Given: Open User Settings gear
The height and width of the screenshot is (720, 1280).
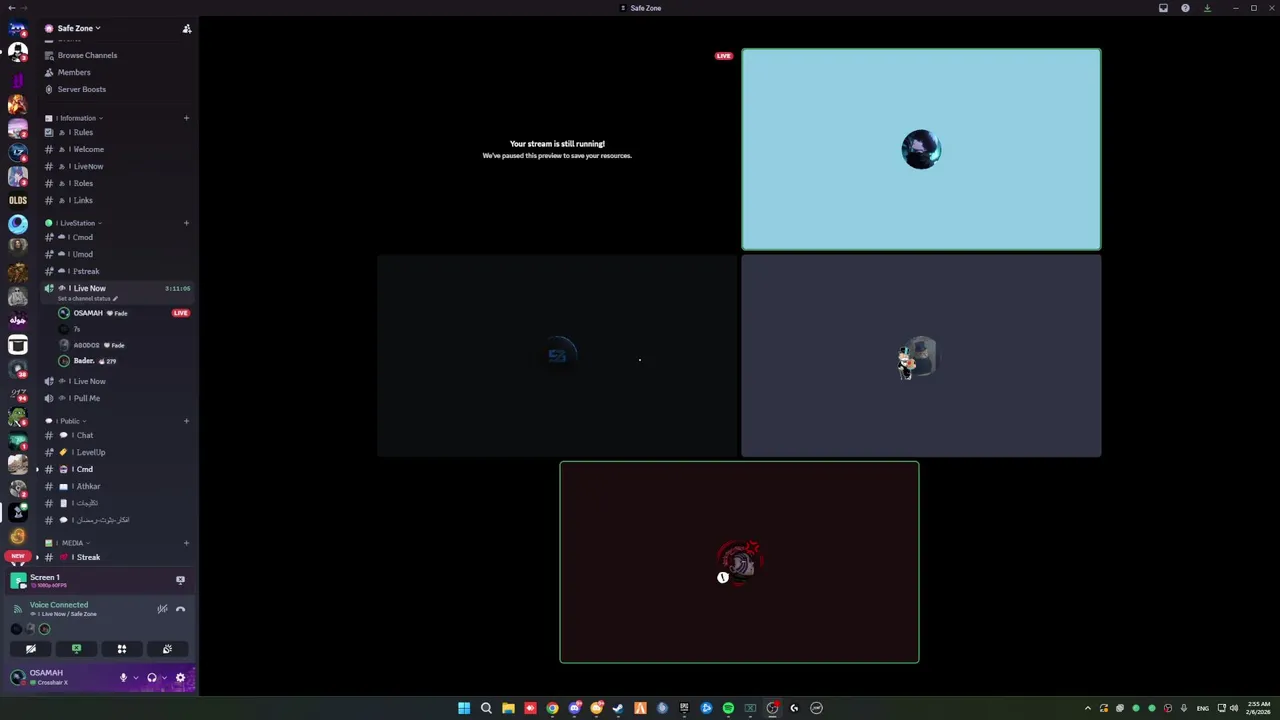Looking at the screenshot, I should (x=181, y=678).
